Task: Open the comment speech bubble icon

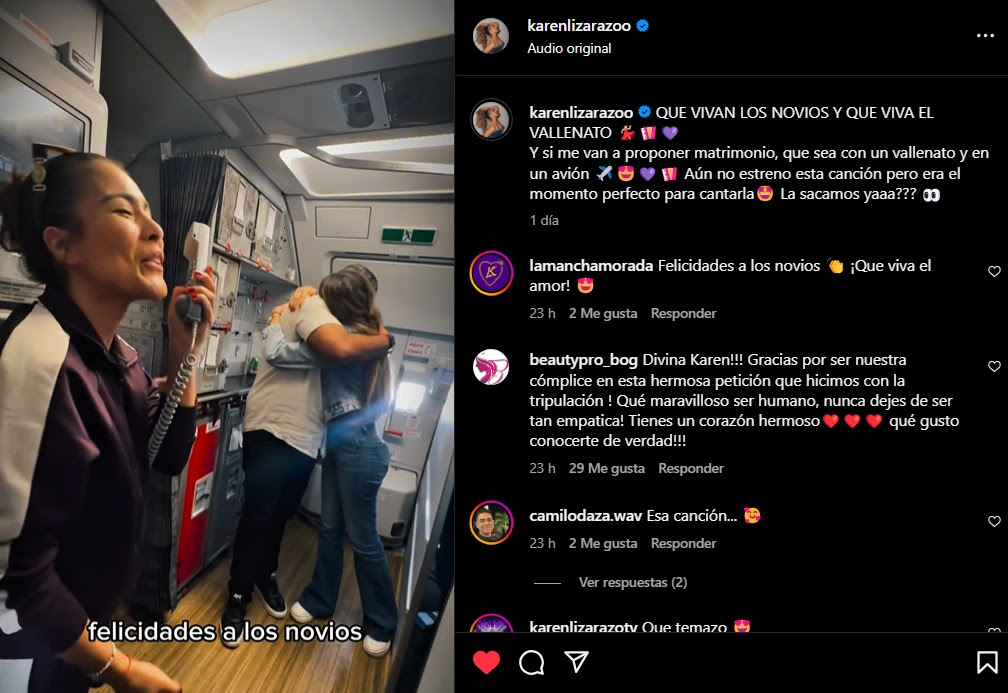Action: point(532,662)
